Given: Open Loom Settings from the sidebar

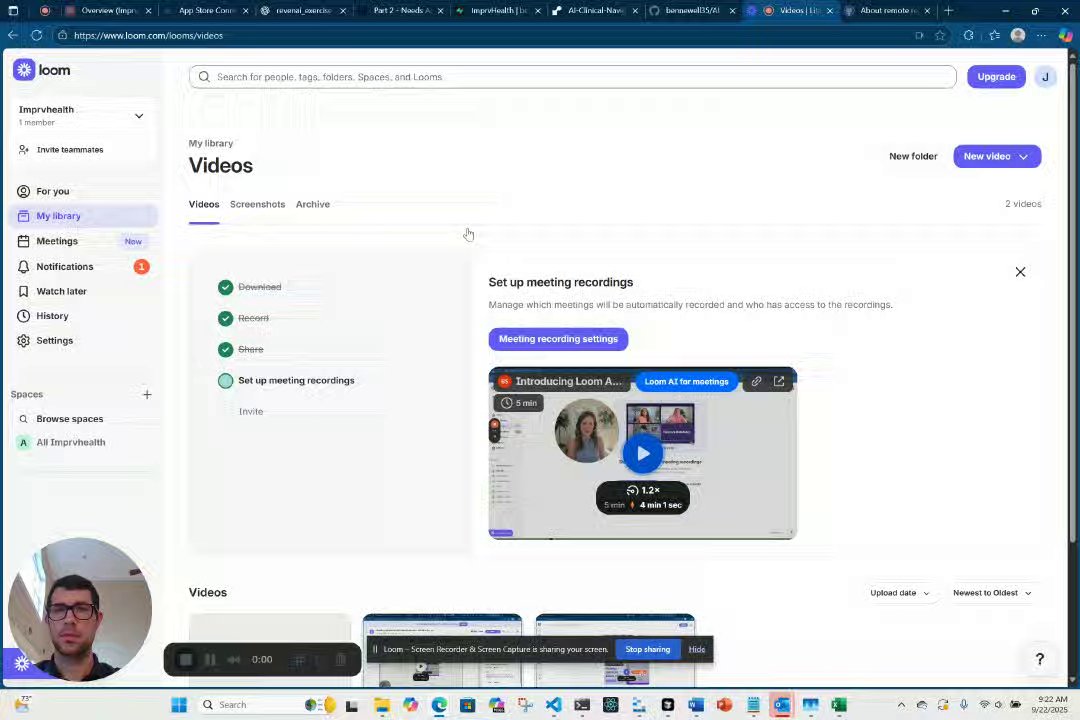Looking at the screenshot, I should [x=54, y=341].
